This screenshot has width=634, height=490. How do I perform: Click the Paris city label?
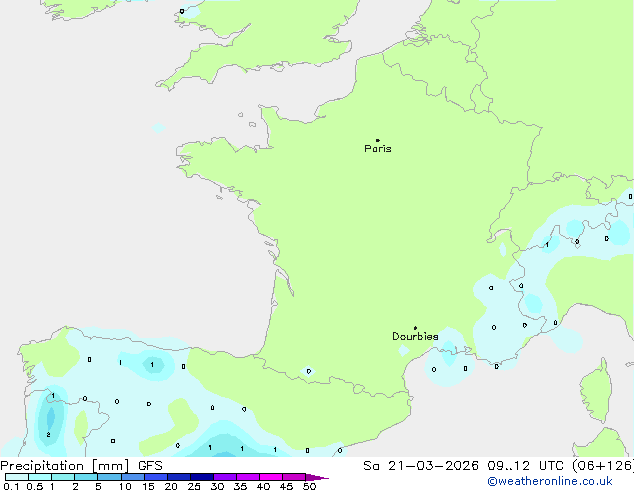(x=378, y=149)
